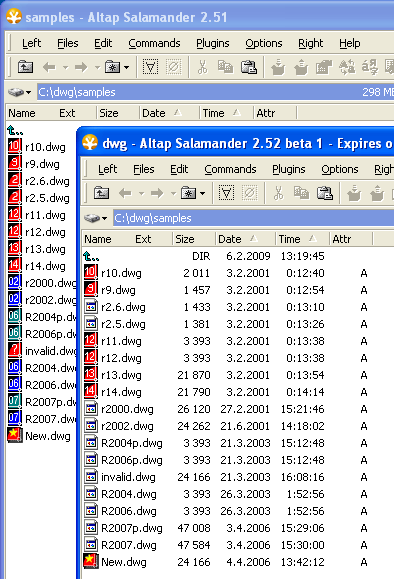Go forward in samples window toolbar
The image size is (394, 579).
(x=81, y=67)
